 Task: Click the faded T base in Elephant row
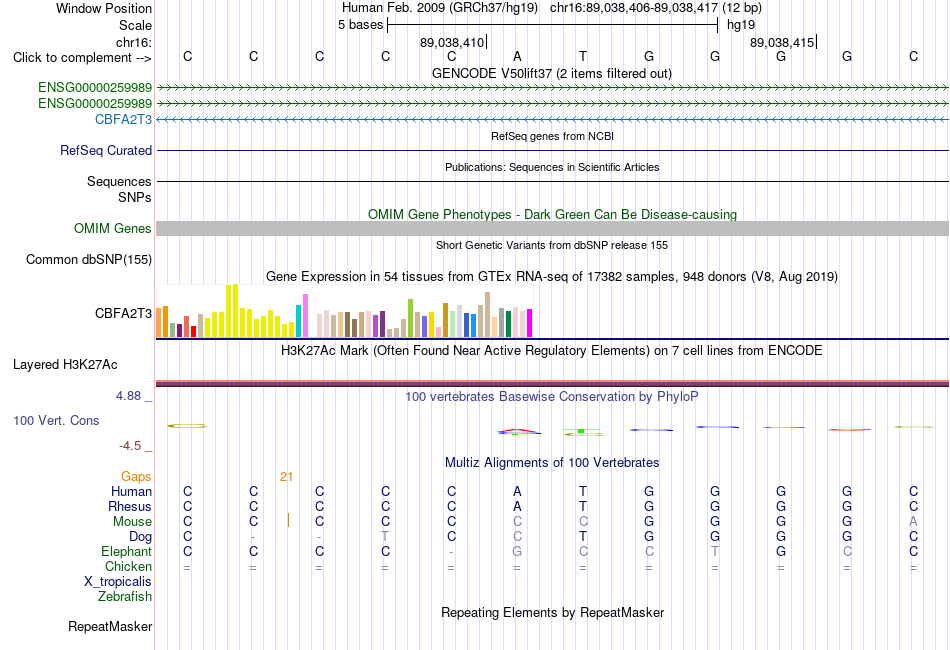click(715, 551)
